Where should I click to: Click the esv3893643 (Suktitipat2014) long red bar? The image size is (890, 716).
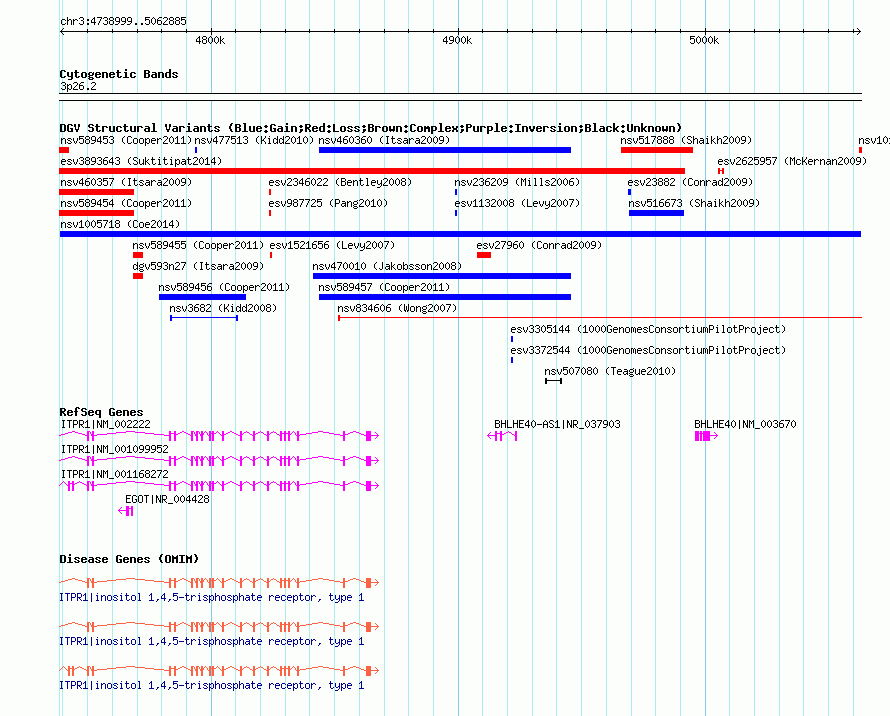(372, 171)
